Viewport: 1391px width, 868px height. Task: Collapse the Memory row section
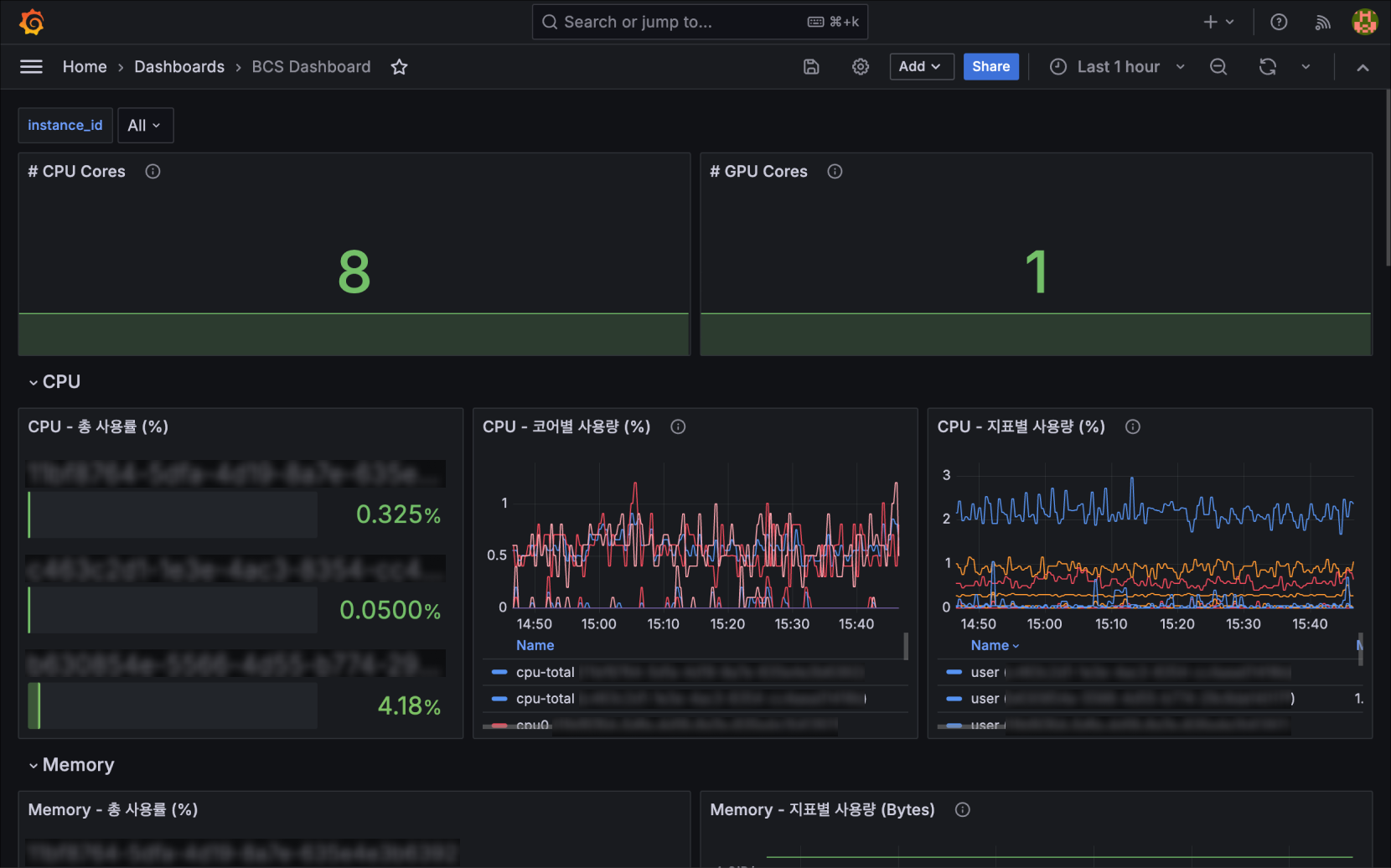tap(71, 765)
